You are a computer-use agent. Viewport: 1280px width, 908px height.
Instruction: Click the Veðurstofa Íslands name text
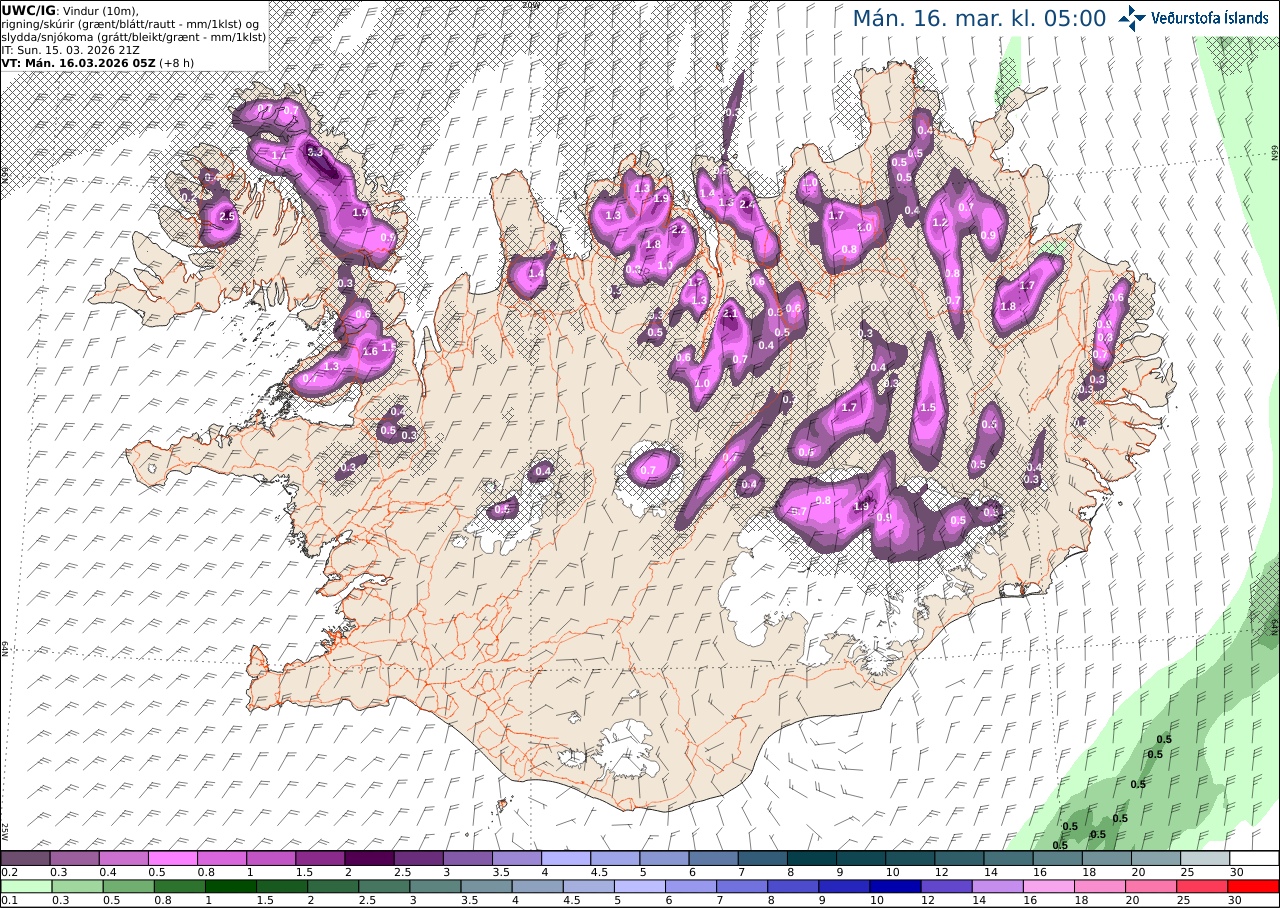[1209, 18]
